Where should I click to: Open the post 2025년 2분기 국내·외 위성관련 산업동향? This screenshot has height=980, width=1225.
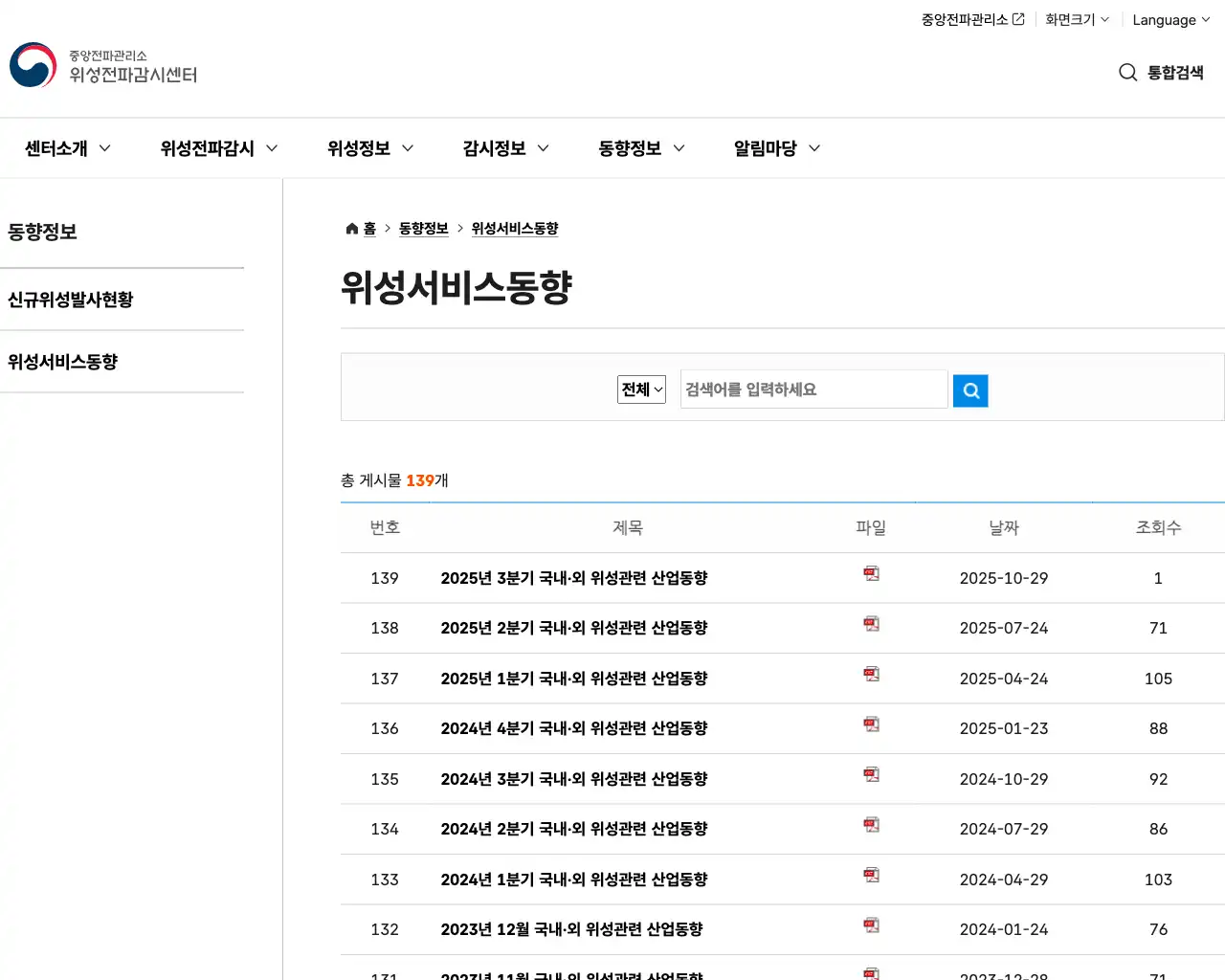pyautogui.click(x=573, y=628)
